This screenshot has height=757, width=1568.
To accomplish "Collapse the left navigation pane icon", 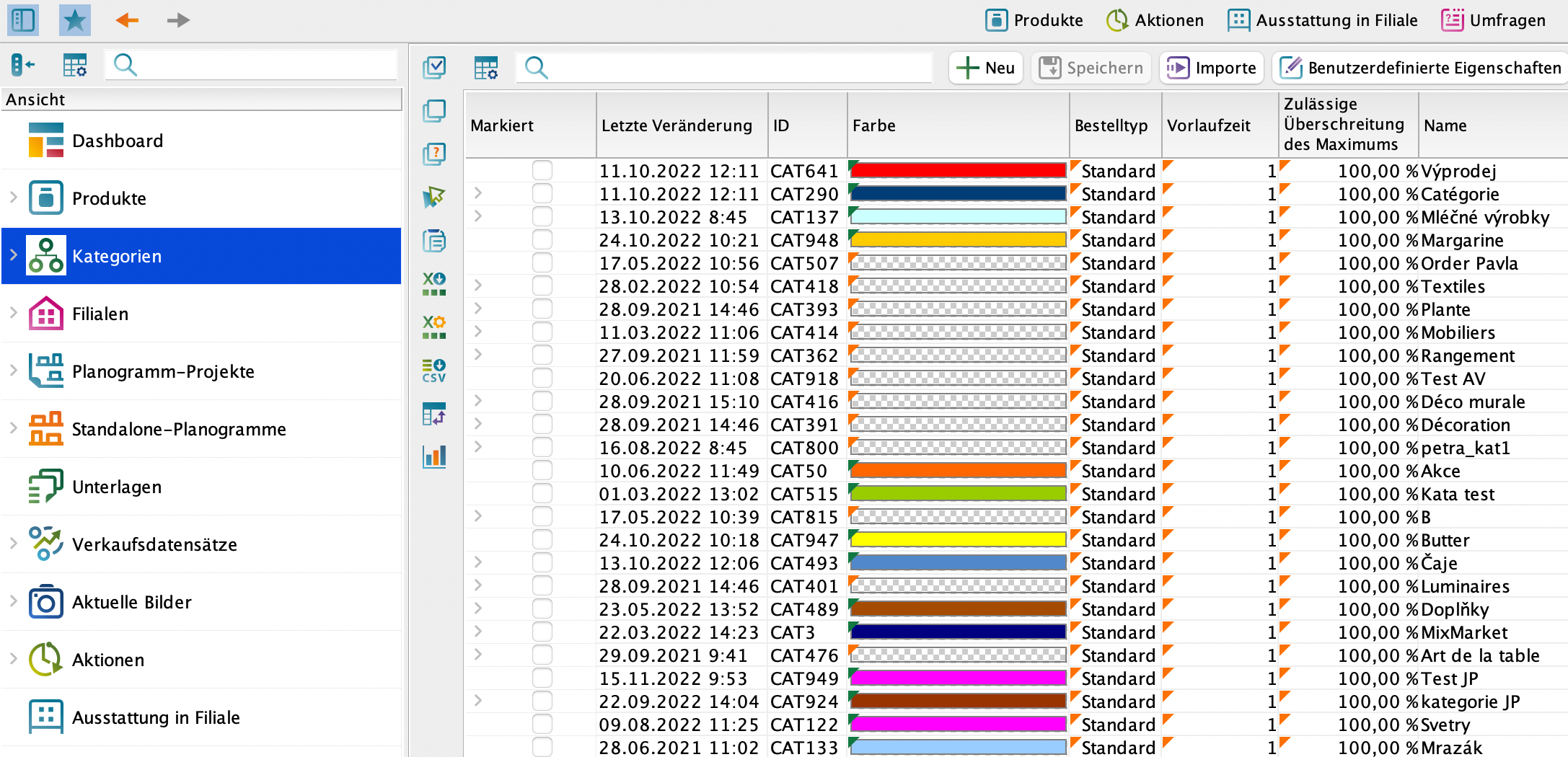I will tap(23, 66).
